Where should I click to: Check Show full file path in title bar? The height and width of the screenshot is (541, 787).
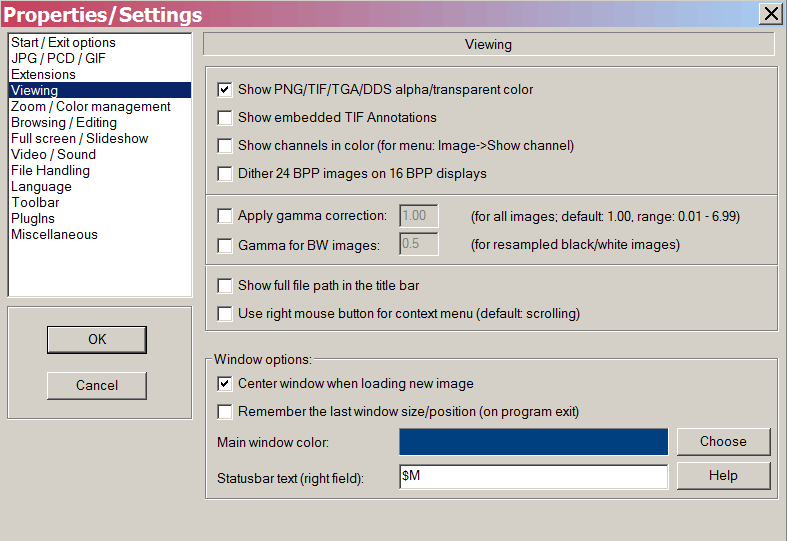[225, 286]
